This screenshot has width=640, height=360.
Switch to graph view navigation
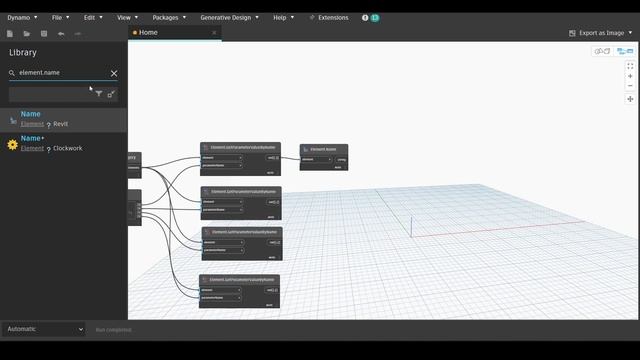click(x=625, y=51)
